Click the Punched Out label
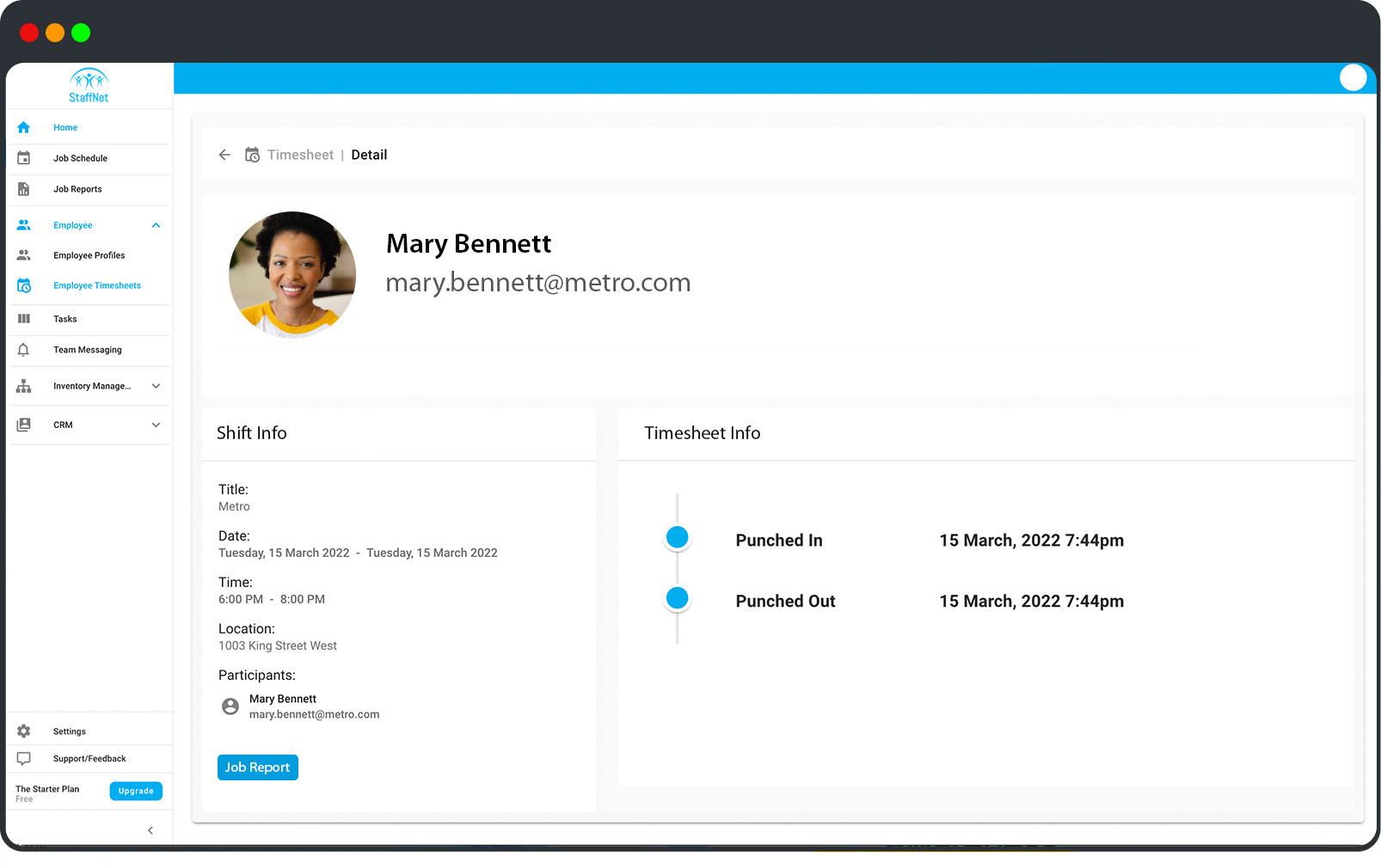The height and width of the screenshot is (868, 1381). 786,601
